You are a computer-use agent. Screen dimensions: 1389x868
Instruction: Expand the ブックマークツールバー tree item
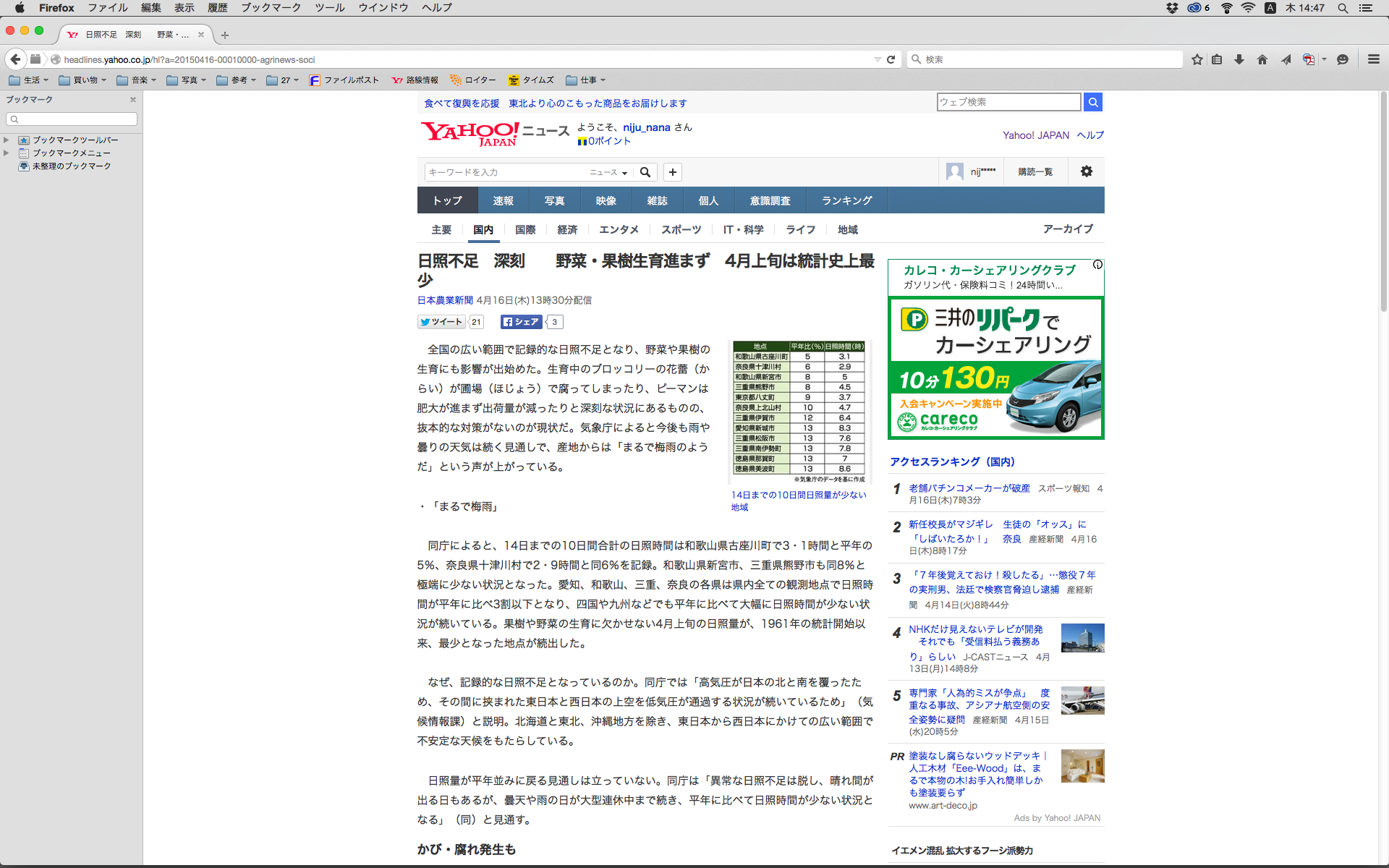coord(7,140)
